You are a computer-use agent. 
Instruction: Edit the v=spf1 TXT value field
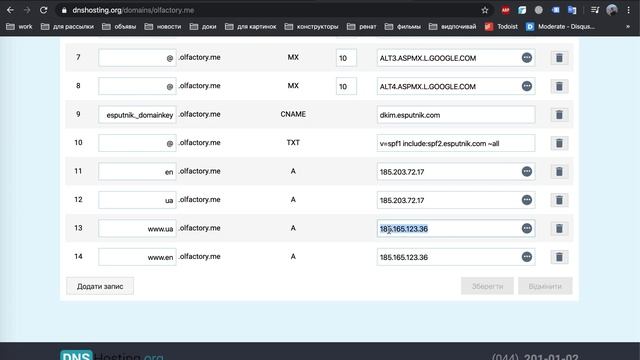[x=456, y=143]
